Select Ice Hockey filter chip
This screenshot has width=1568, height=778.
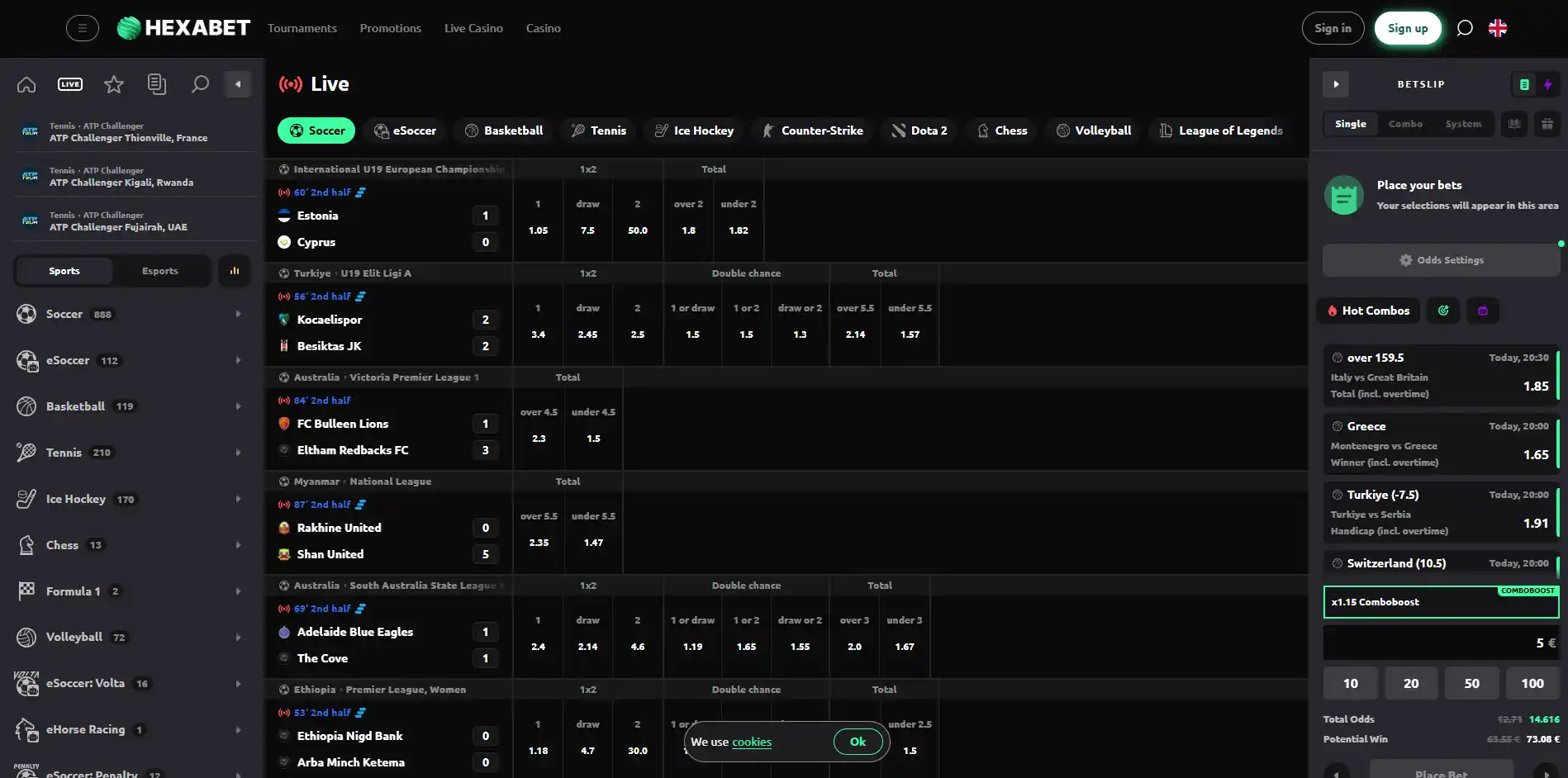(x=694, y=130)
